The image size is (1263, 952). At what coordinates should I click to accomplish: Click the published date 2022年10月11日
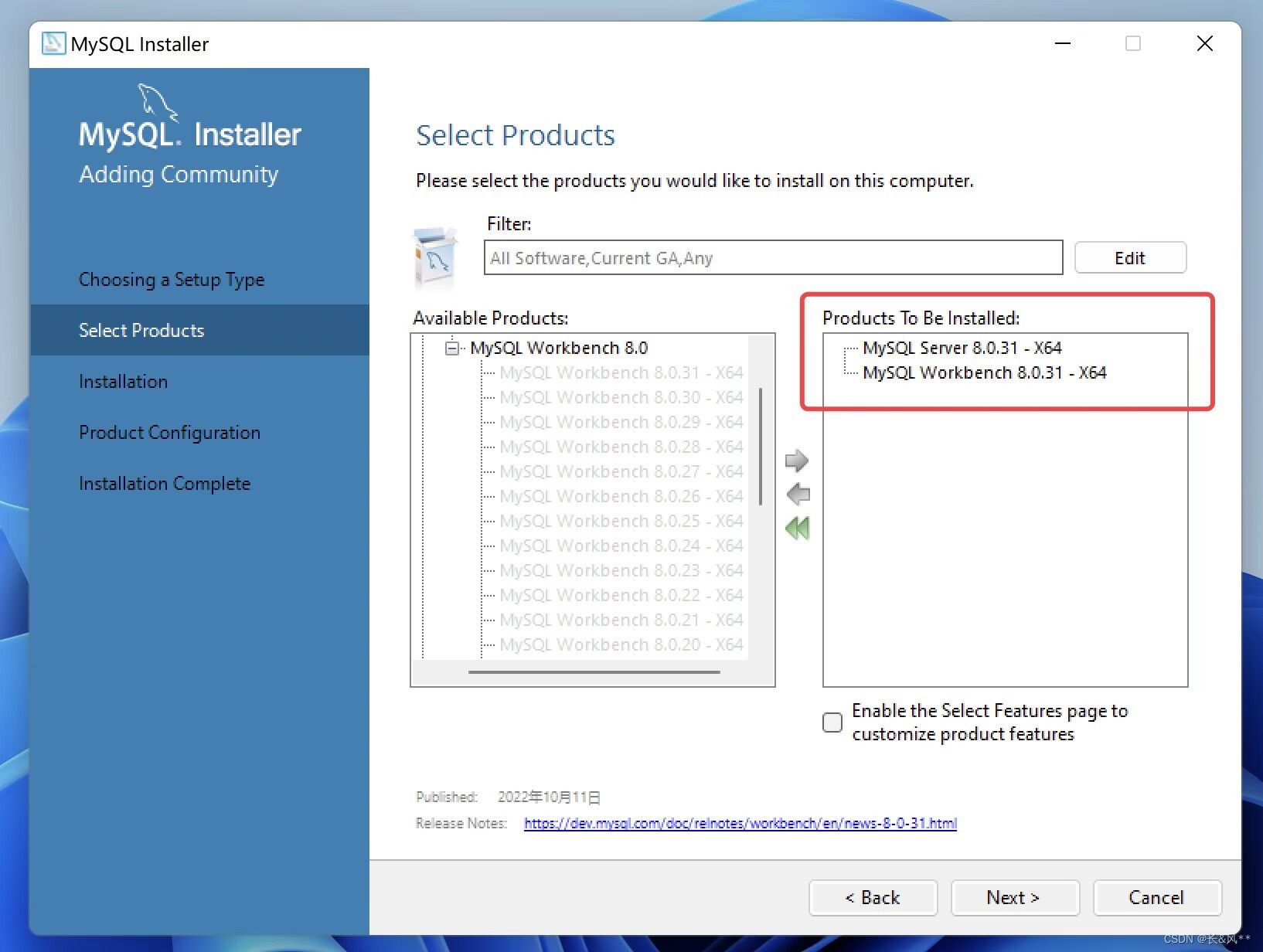(x=549, y=797)
